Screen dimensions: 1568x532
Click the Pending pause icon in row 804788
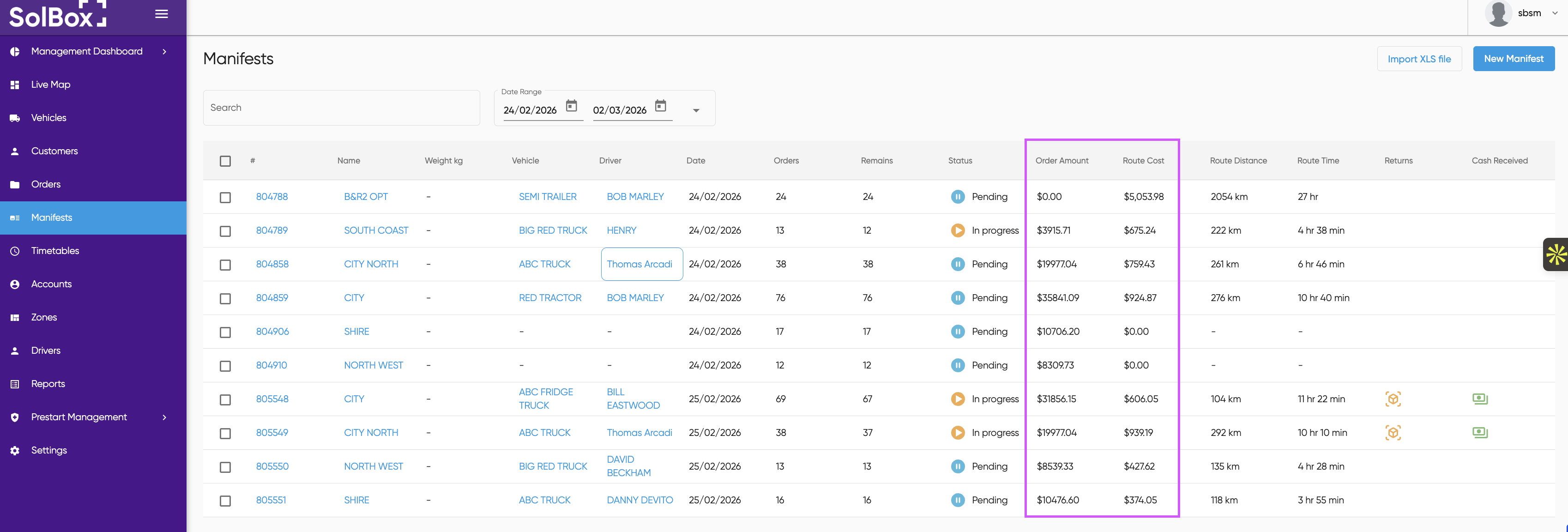coord(958,197)
